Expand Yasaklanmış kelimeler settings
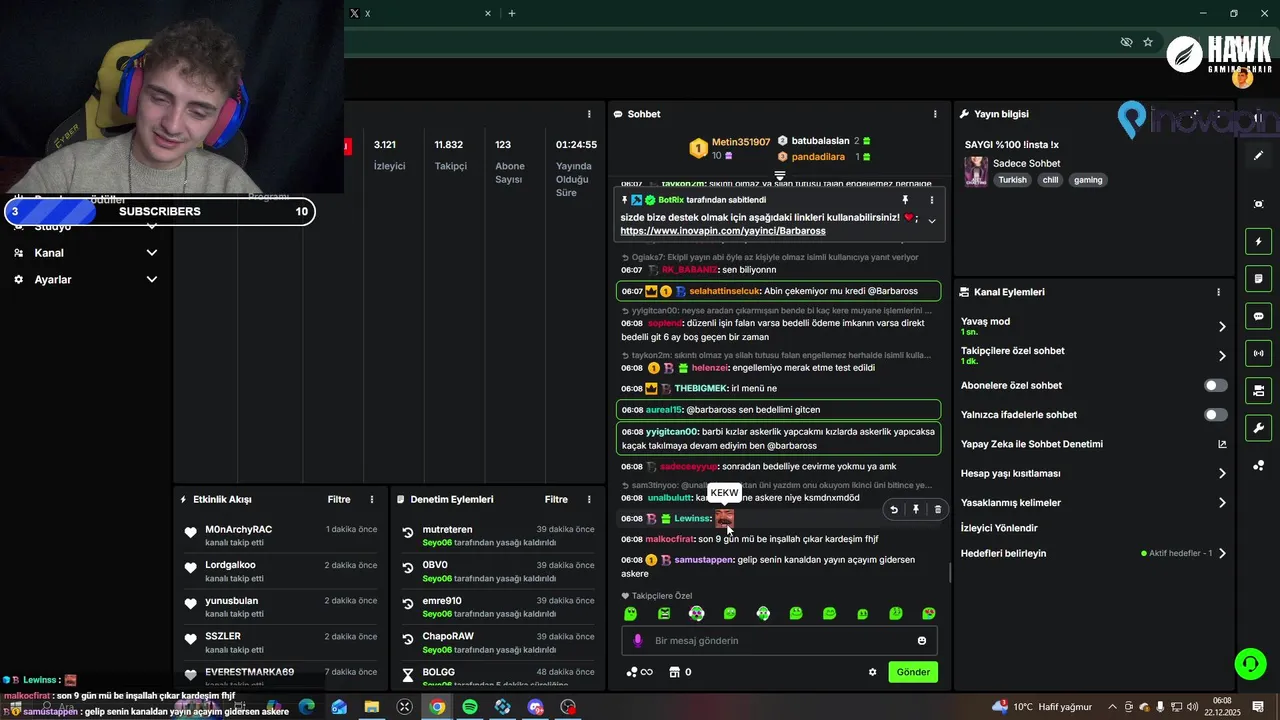The image size is (1280, 720). click(x=1222, y=503)
